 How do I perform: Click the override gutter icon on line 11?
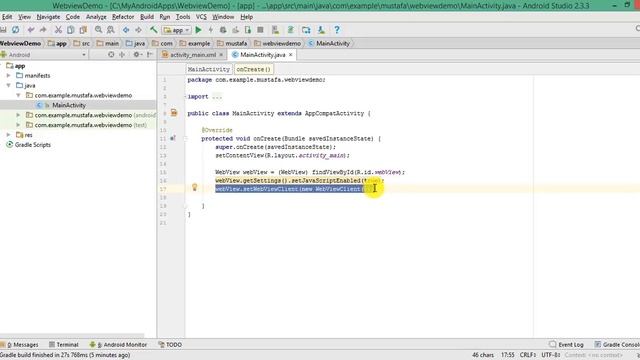click(173, 138)
